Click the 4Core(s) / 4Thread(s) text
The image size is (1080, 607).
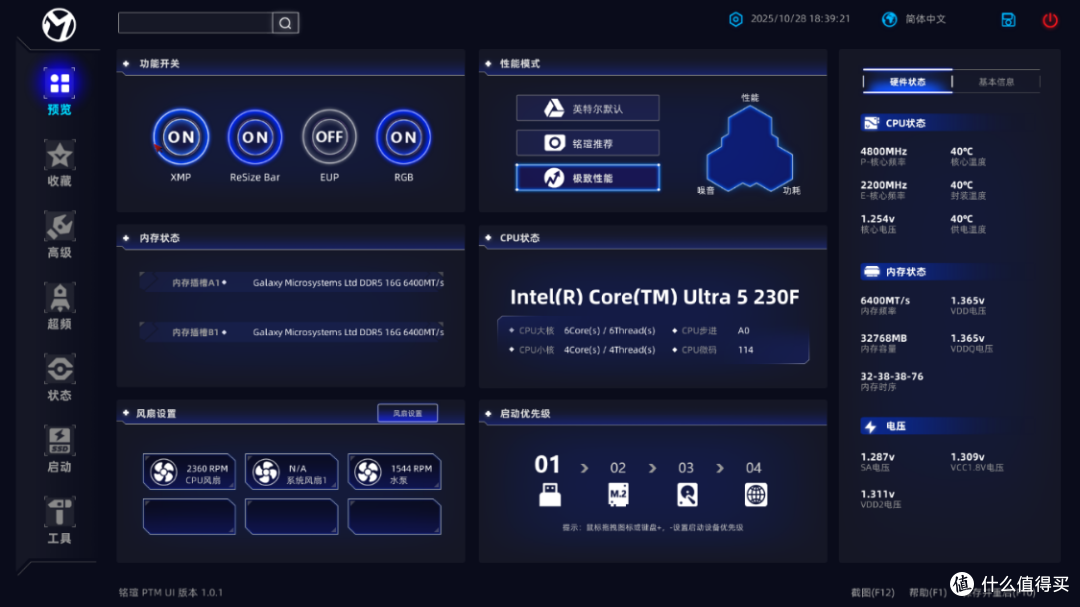pos(610,350)
